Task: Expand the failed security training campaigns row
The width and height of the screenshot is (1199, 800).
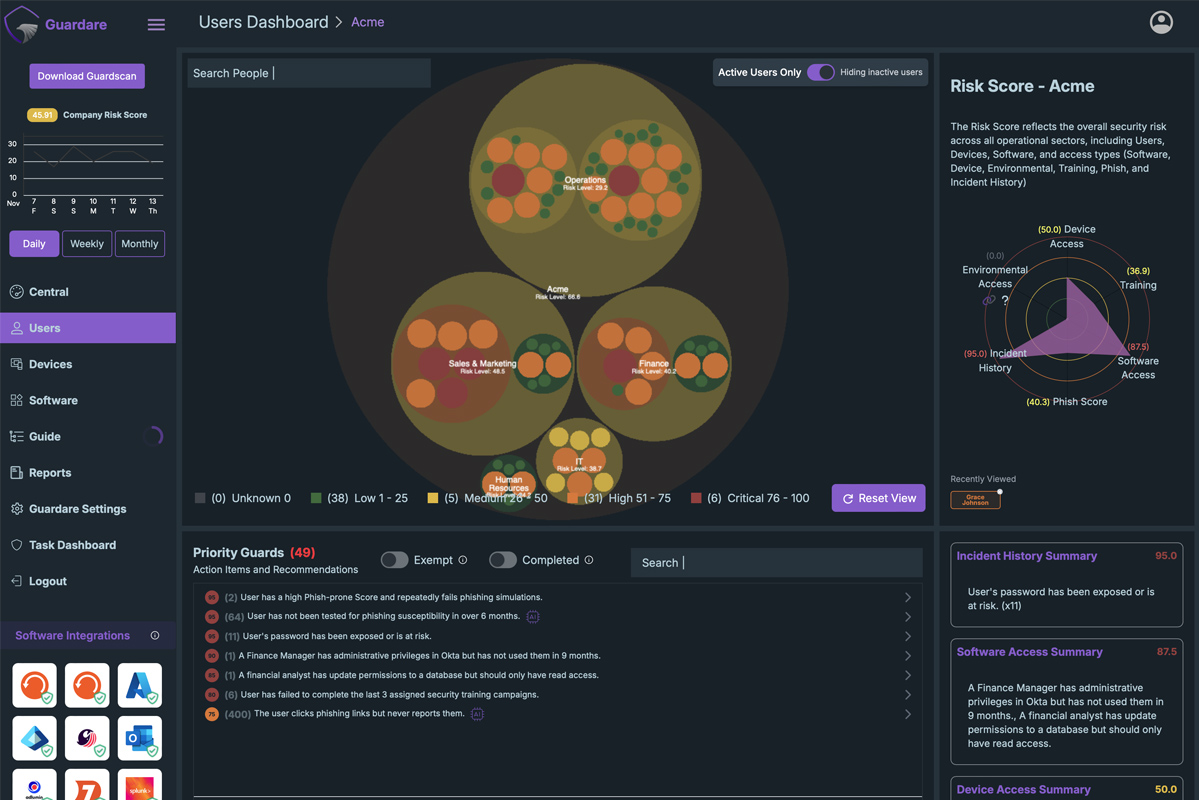Action: point(907,695)
